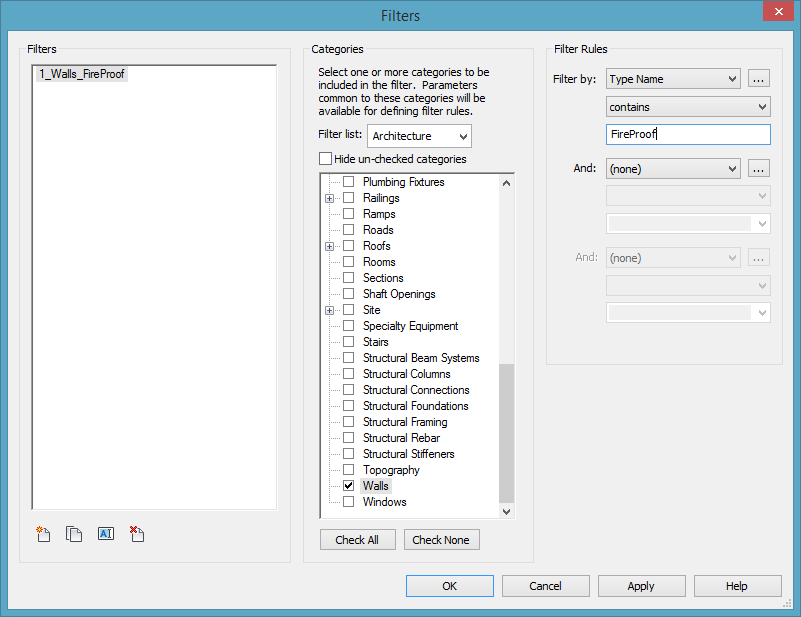The image size is (801, 617).
Task: Select the Structural Stiffeners label
Action: click(x=408, y=454)
